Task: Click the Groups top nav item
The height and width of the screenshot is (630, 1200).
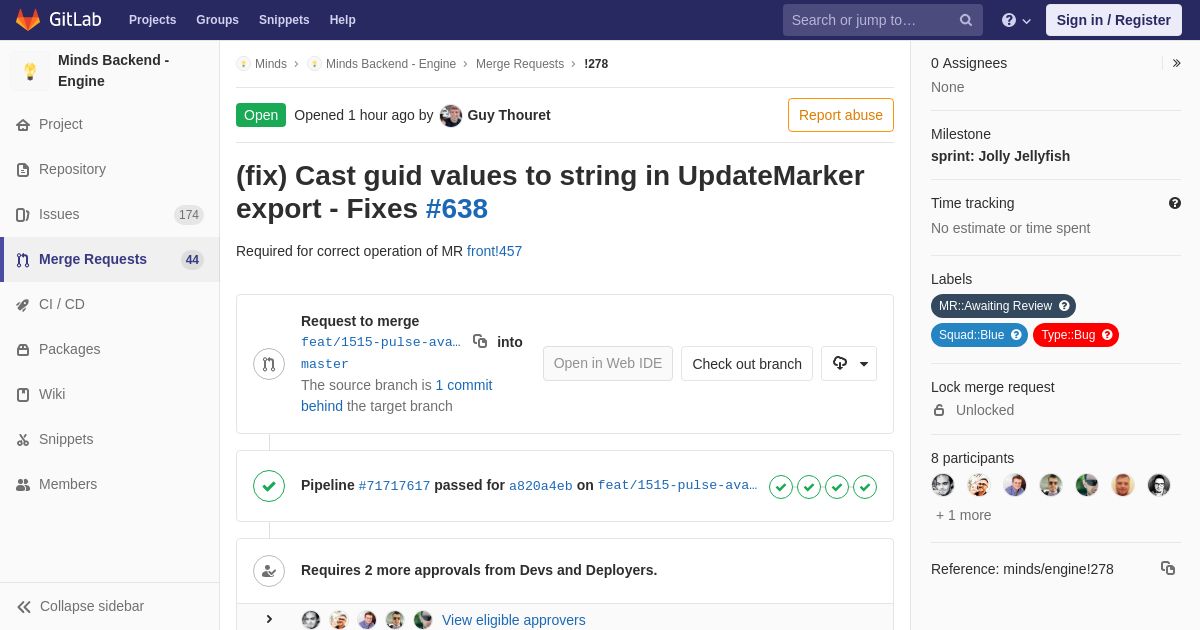Action: pos(217,20)
